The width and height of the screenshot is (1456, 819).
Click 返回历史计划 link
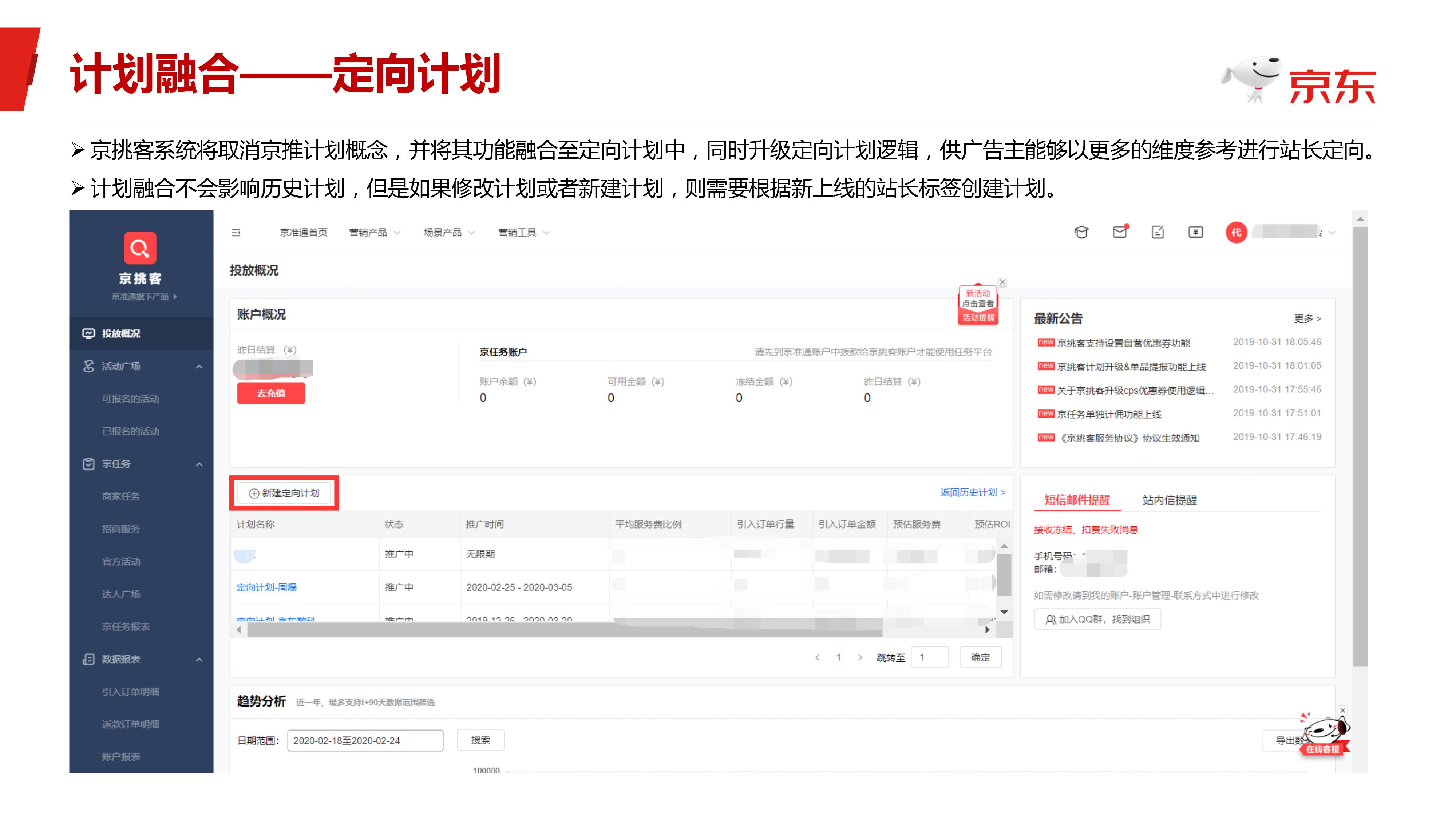[973, 493]
